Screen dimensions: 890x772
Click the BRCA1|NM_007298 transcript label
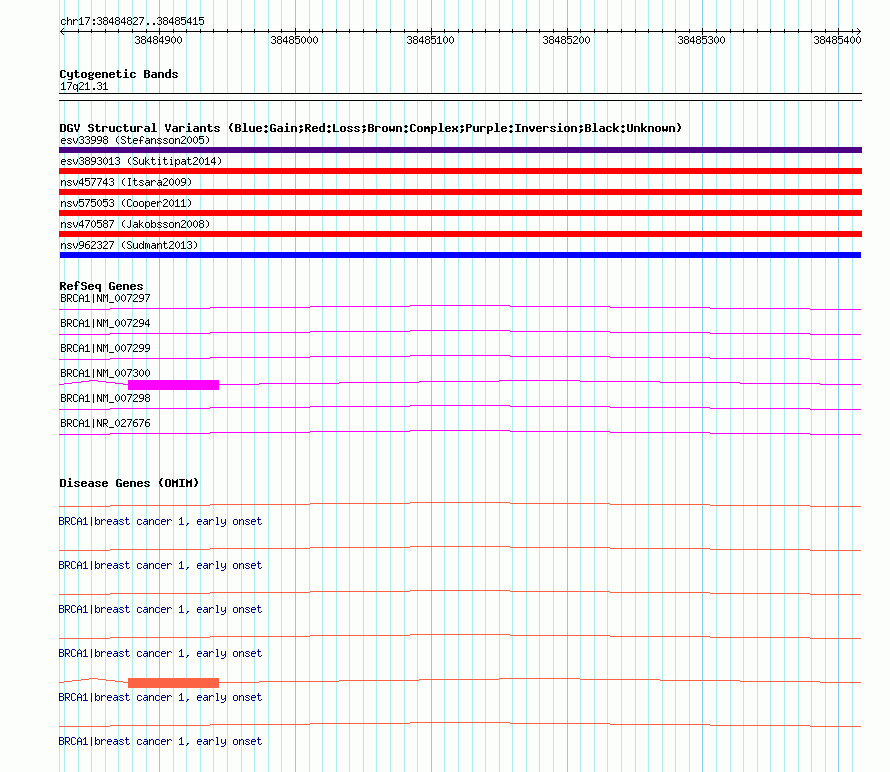(x=105, y=398)
